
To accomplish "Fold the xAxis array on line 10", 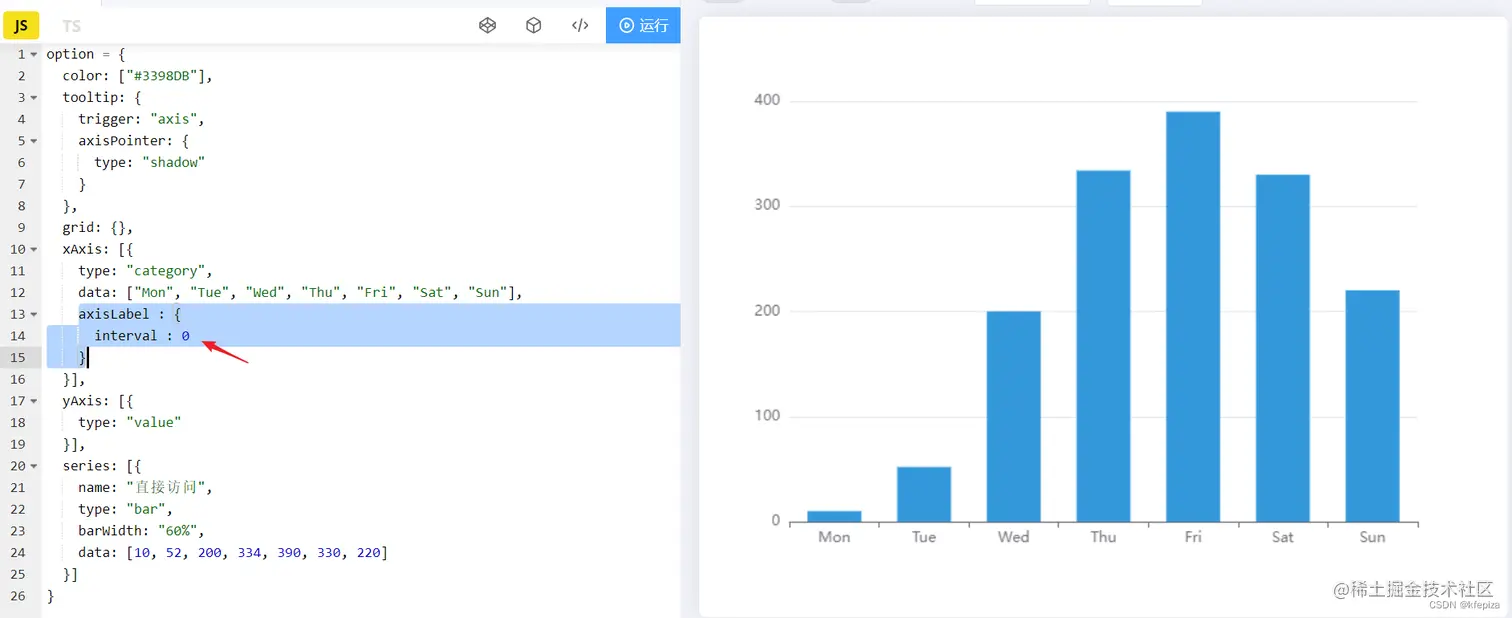I will click(34, 249).
